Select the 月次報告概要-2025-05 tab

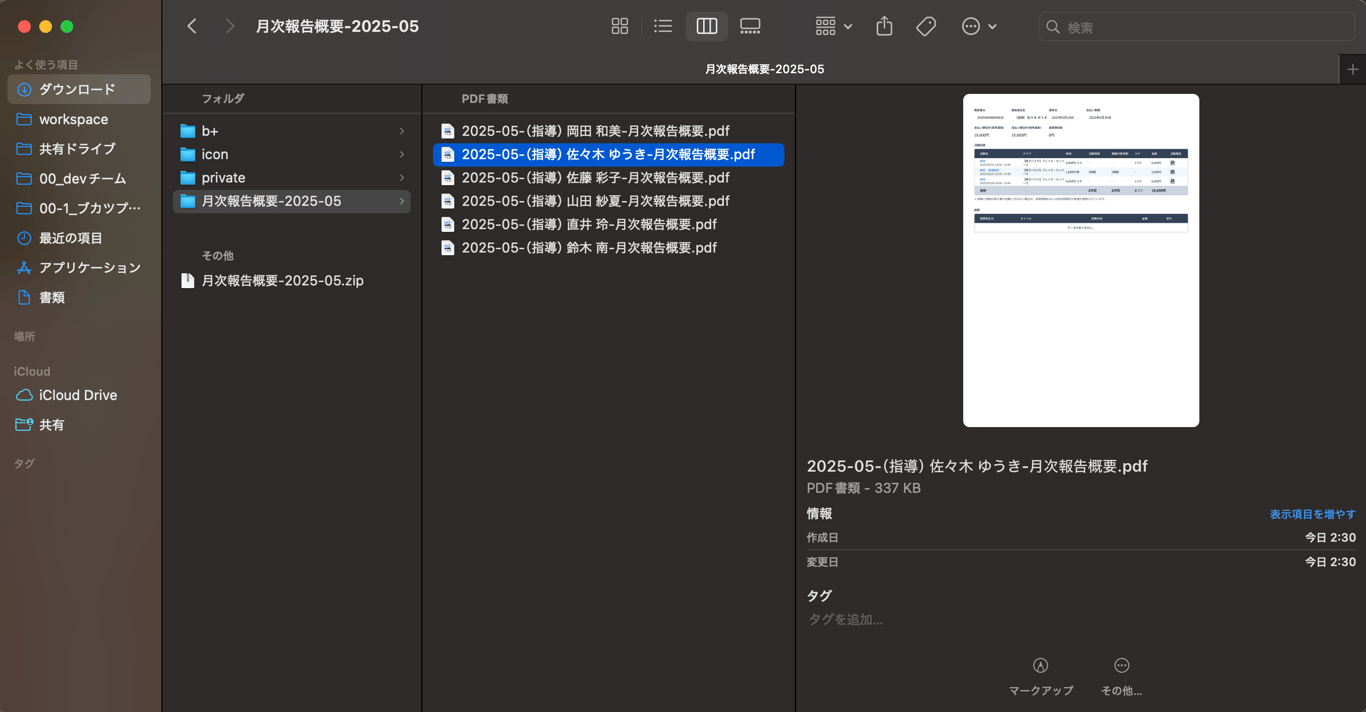click(x=764, y=69)
